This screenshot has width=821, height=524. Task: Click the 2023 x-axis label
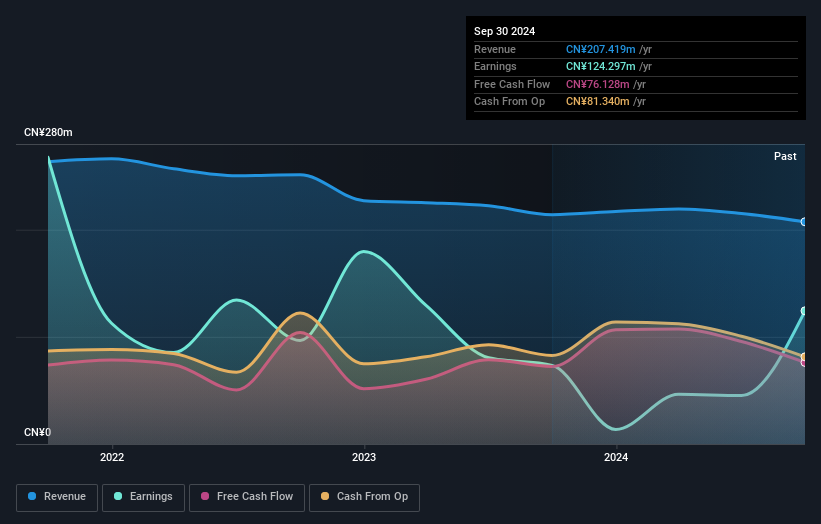(364, 458)
